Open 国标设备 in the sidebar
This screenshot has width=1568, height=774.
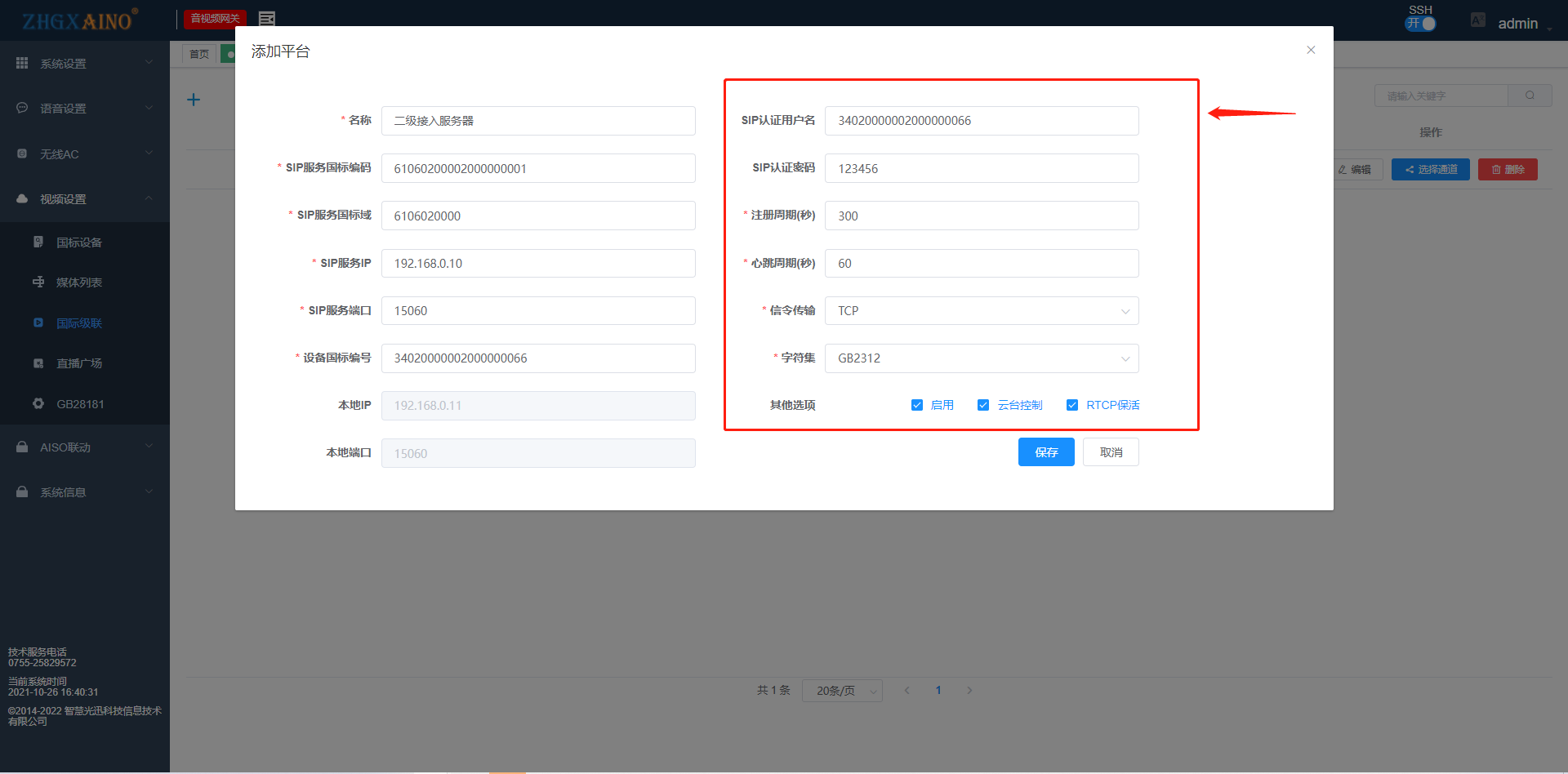(79, 242)
